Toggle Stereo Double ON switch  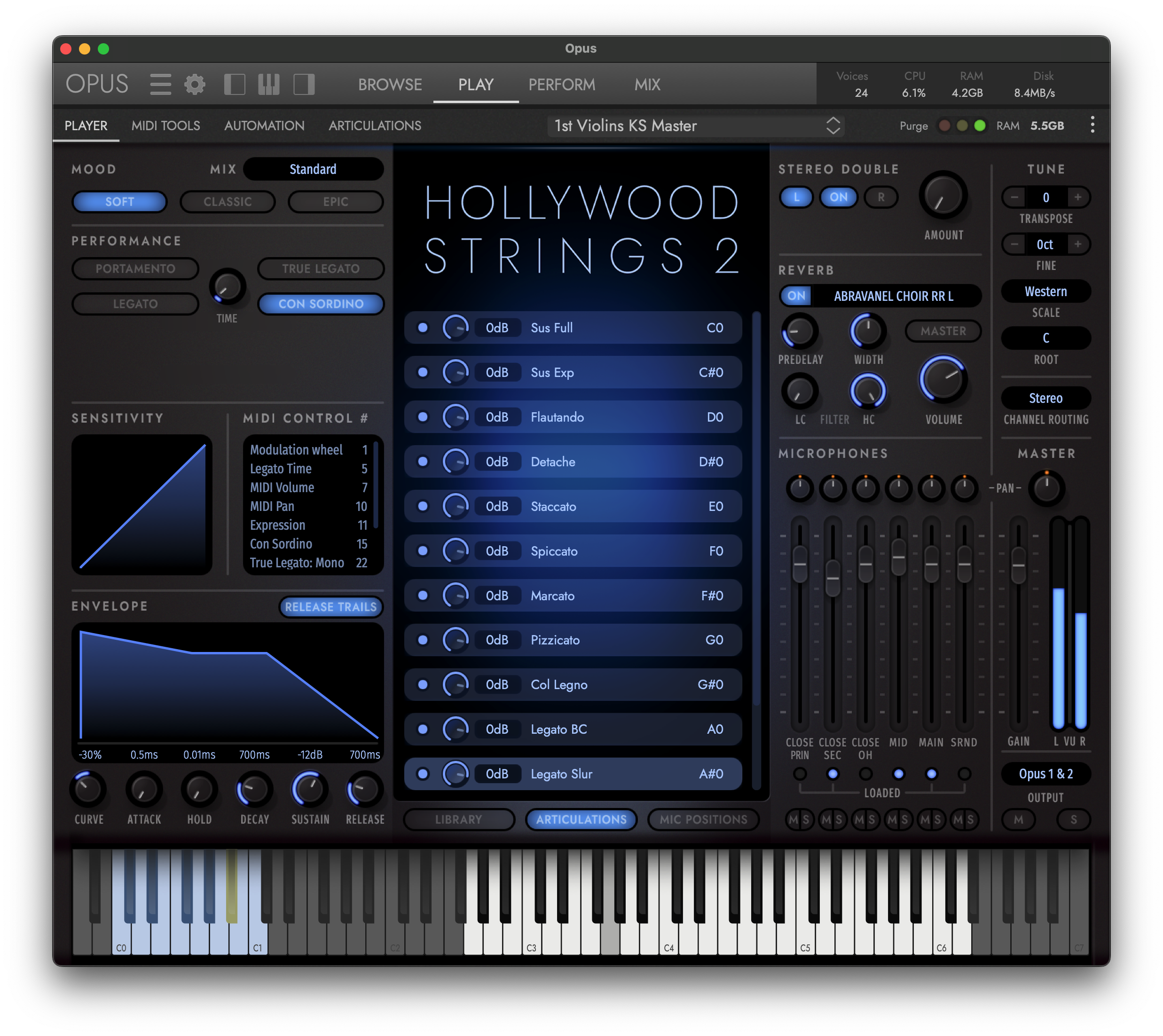click(838, 197)
